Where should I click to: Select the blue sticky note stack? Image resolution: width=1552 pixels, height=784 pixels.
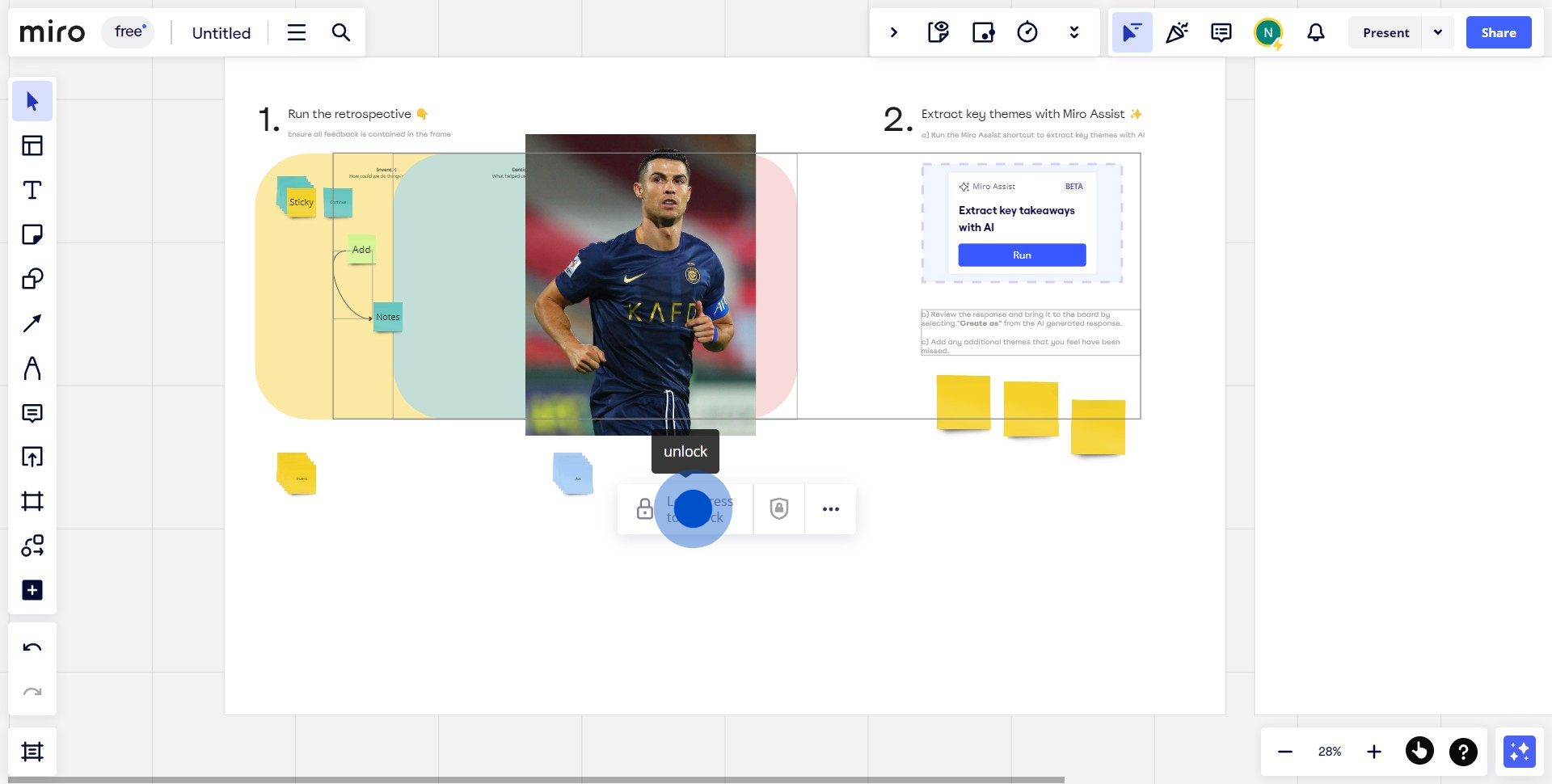[x=573, y=474]
